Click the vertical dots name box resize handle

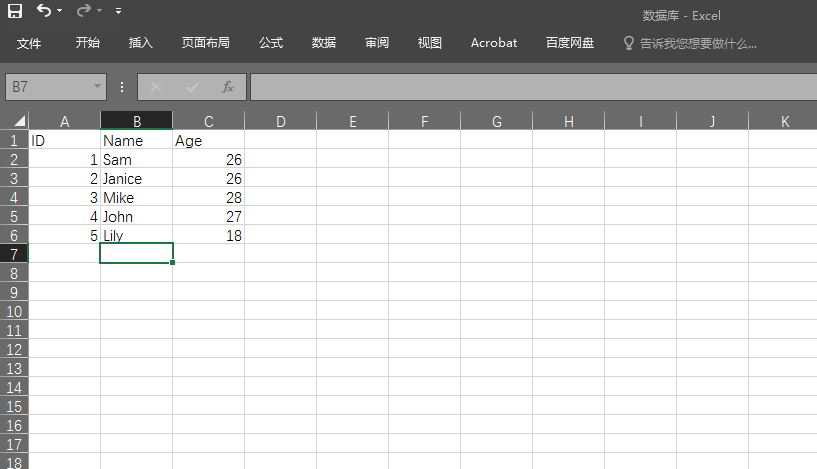[122, 87]
